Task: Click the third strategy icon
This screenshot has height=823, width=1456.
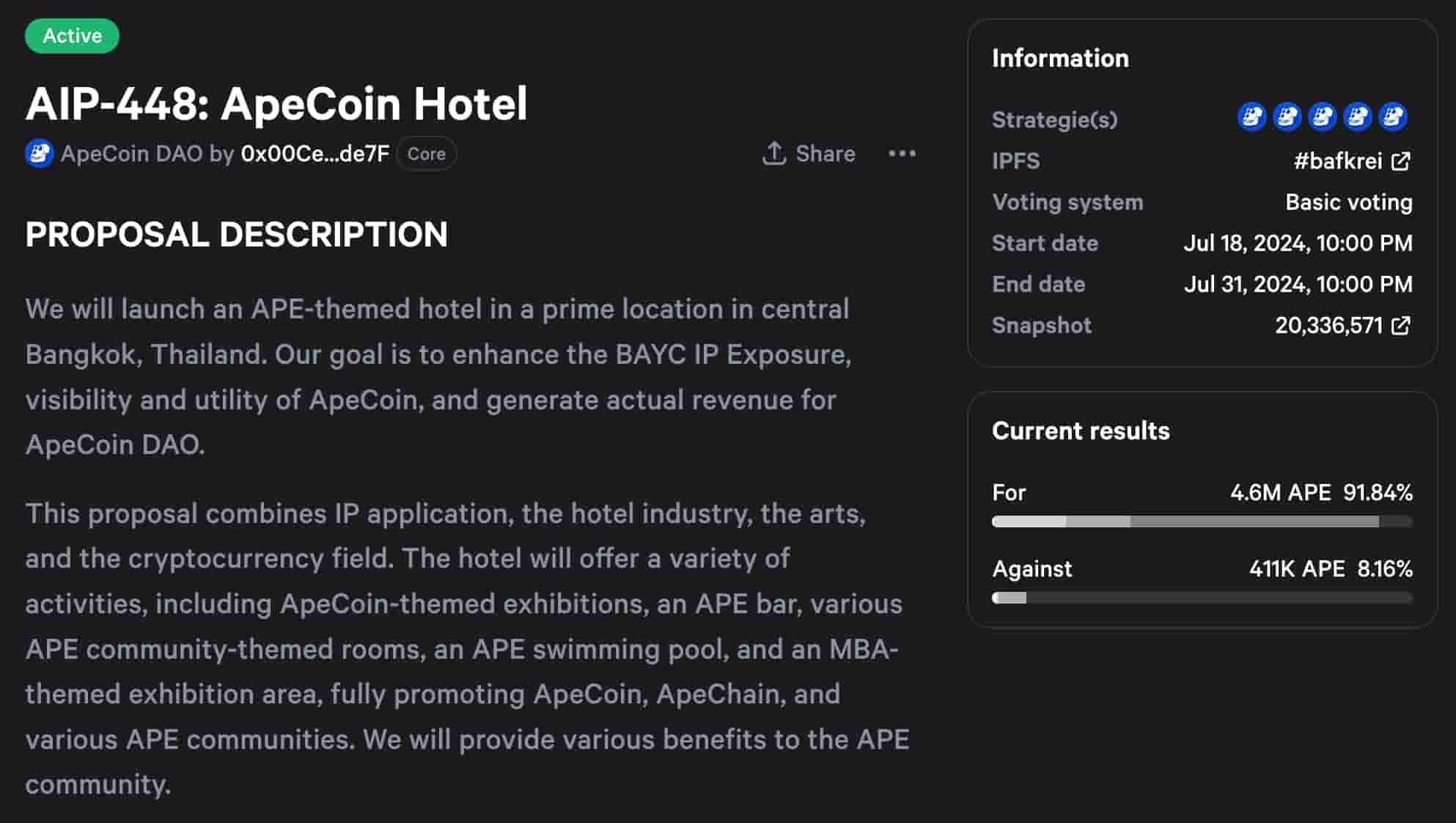Action: click(x=1322, y=117)
